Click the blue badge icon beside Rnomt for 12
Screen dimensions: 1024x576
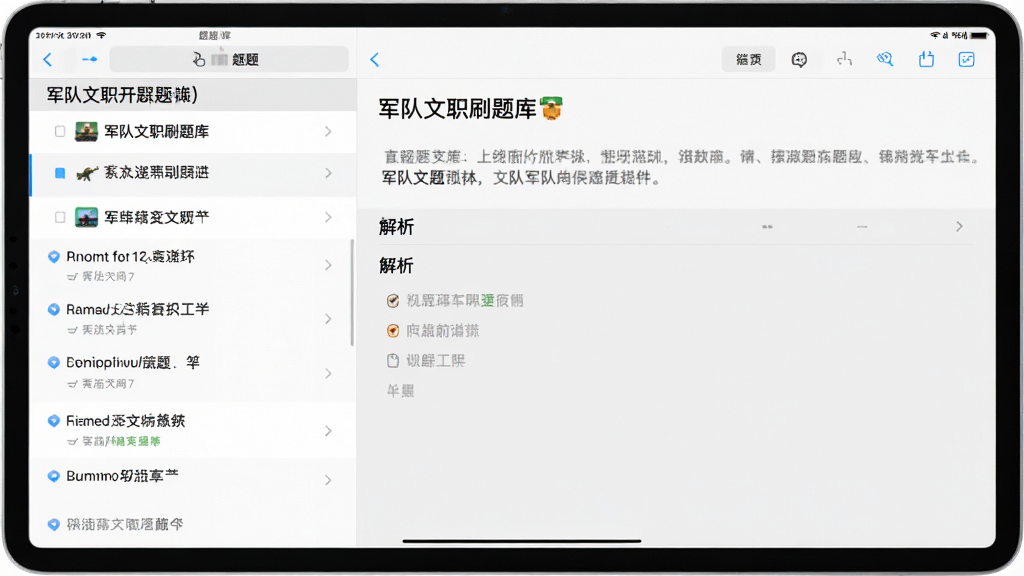click(x=54, y=257)
